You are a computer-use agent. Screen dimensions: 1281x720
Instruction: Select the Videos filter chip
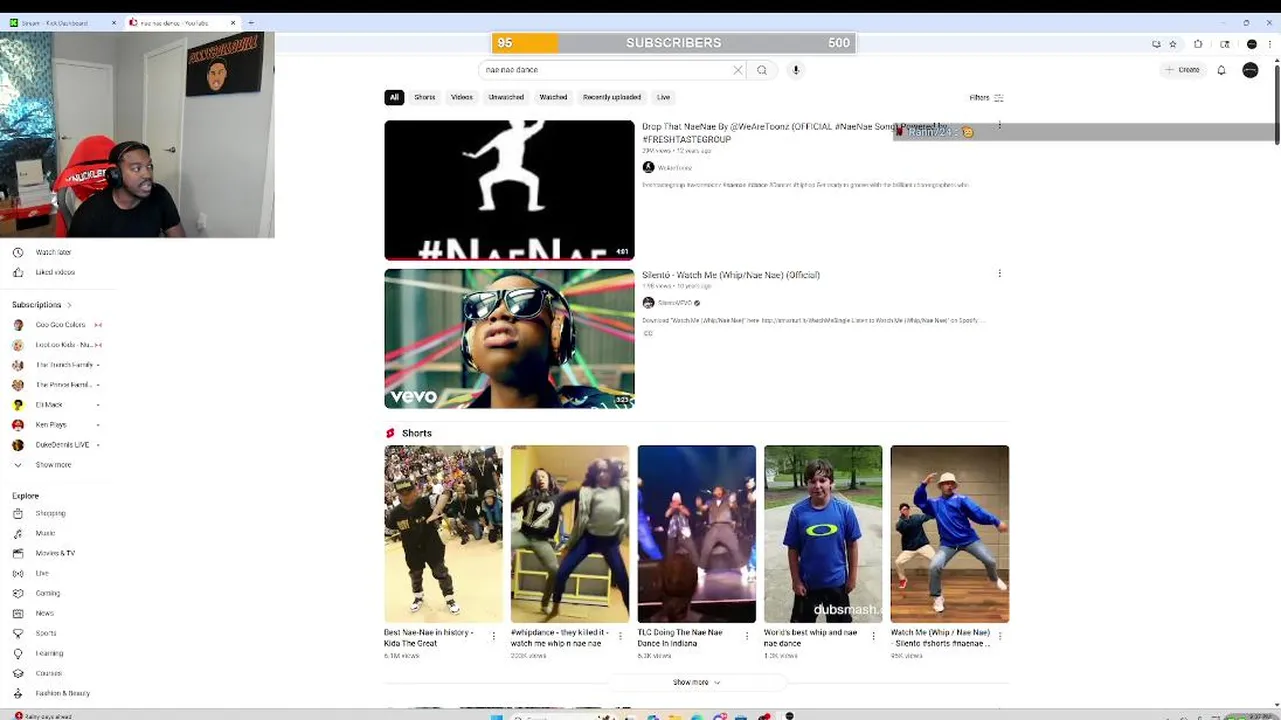pos(462,97)
